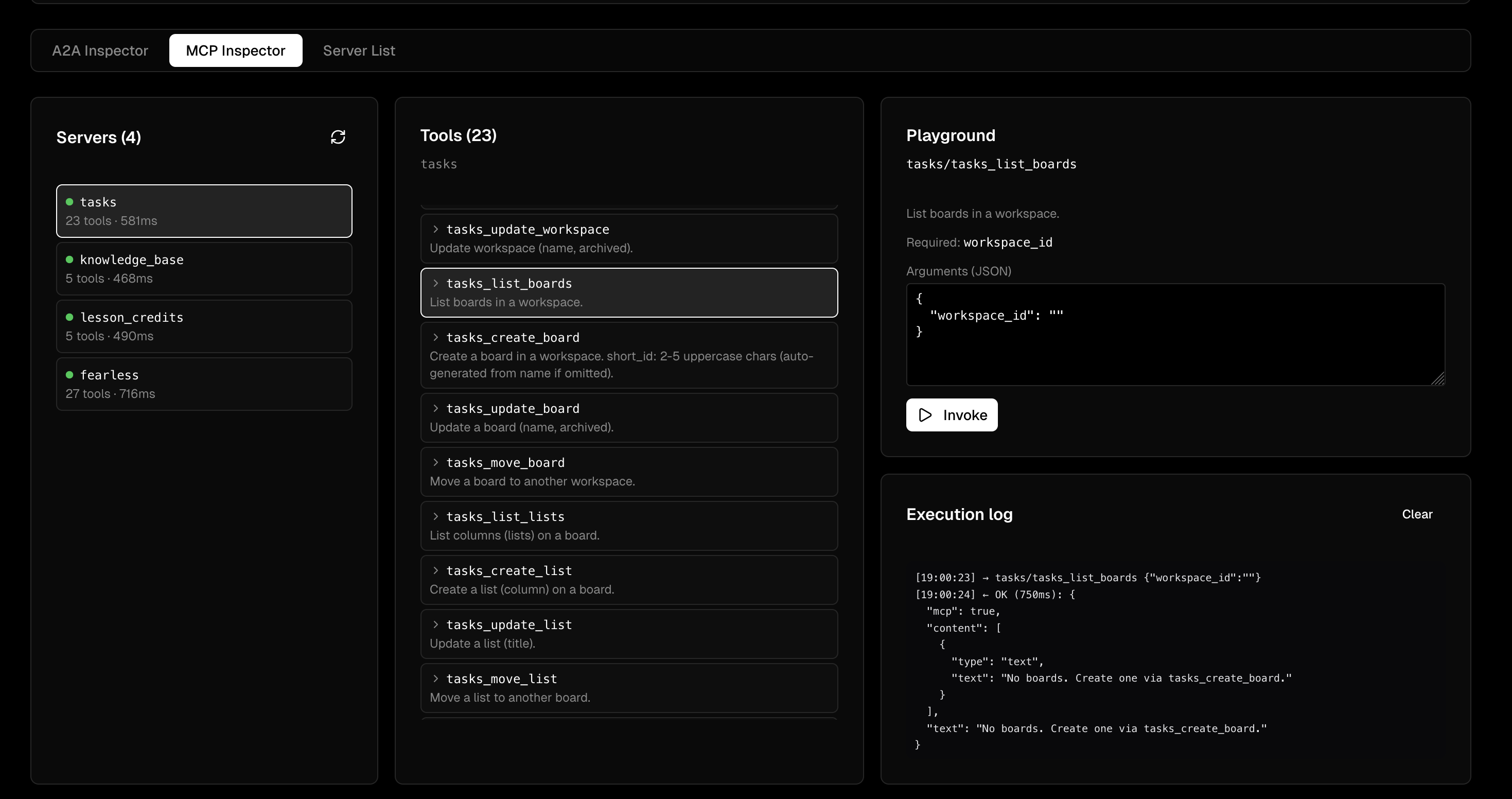Image resolution: width=1512 pixels, height=799 pixels.
Task: Expand tasks_create_board chevron
Action: tap(435, 337)
